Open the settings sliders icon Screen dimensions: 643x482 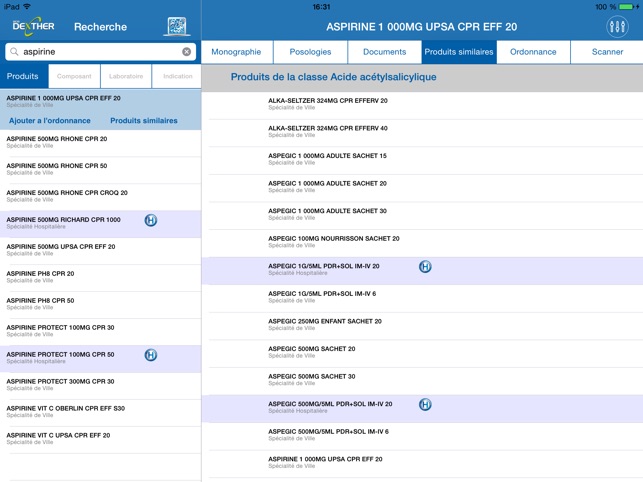[617, 27]
